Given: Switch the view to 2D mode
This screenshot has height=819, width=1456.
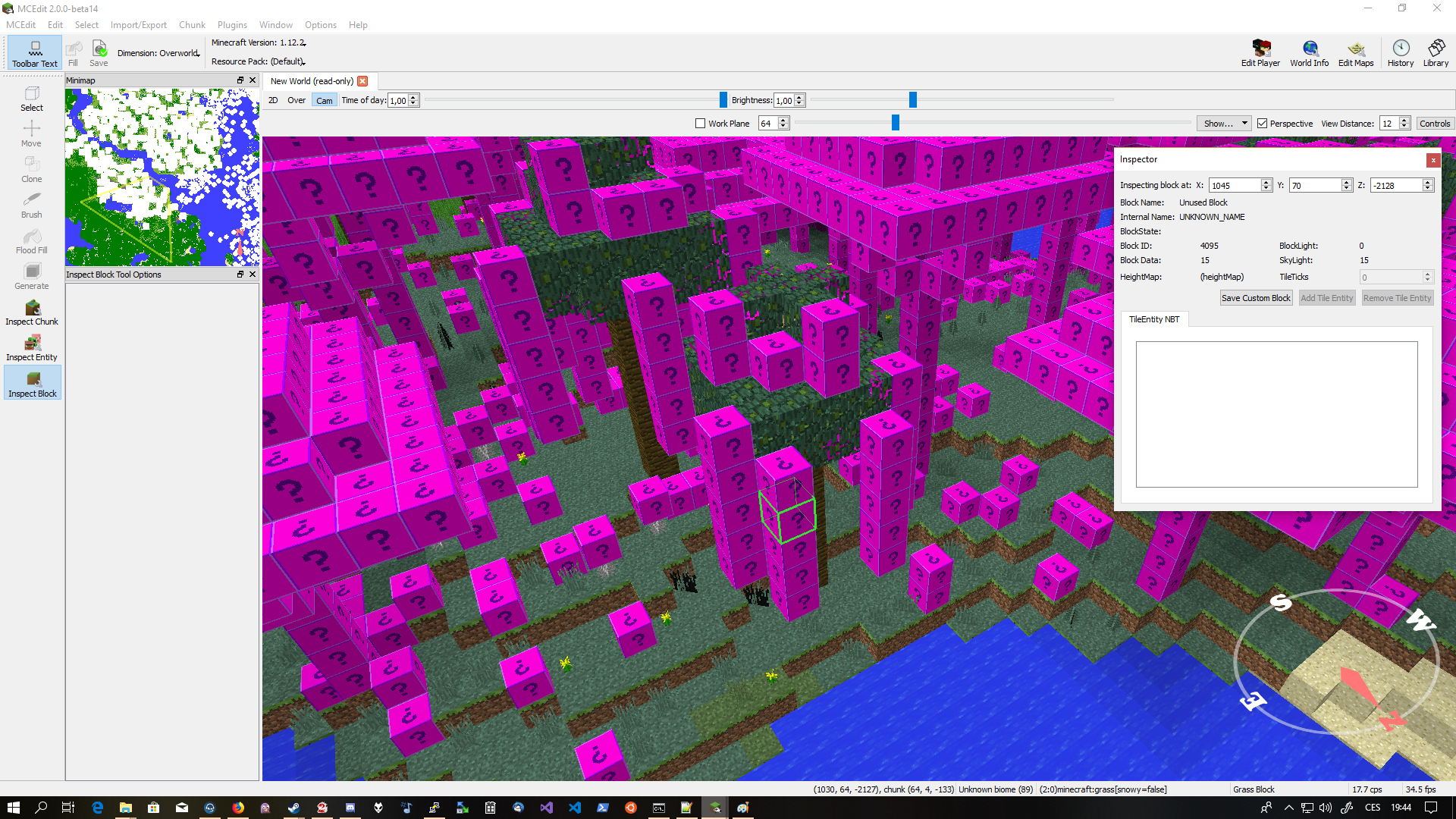Looking at the screenshot, I should (273, 100).
